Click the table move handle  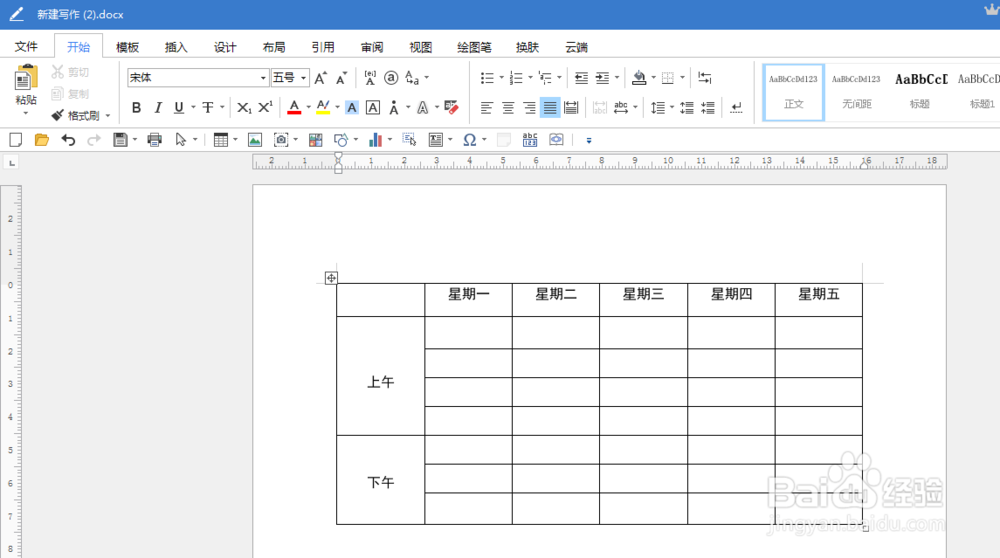pyautogui.click(x=331, y=278)
